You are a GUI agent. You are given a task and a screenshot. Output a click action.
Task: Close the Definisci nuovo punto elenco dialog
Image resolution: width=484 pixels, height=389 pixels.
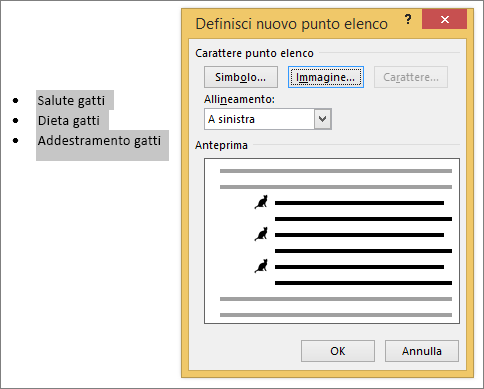pos(444,19)
